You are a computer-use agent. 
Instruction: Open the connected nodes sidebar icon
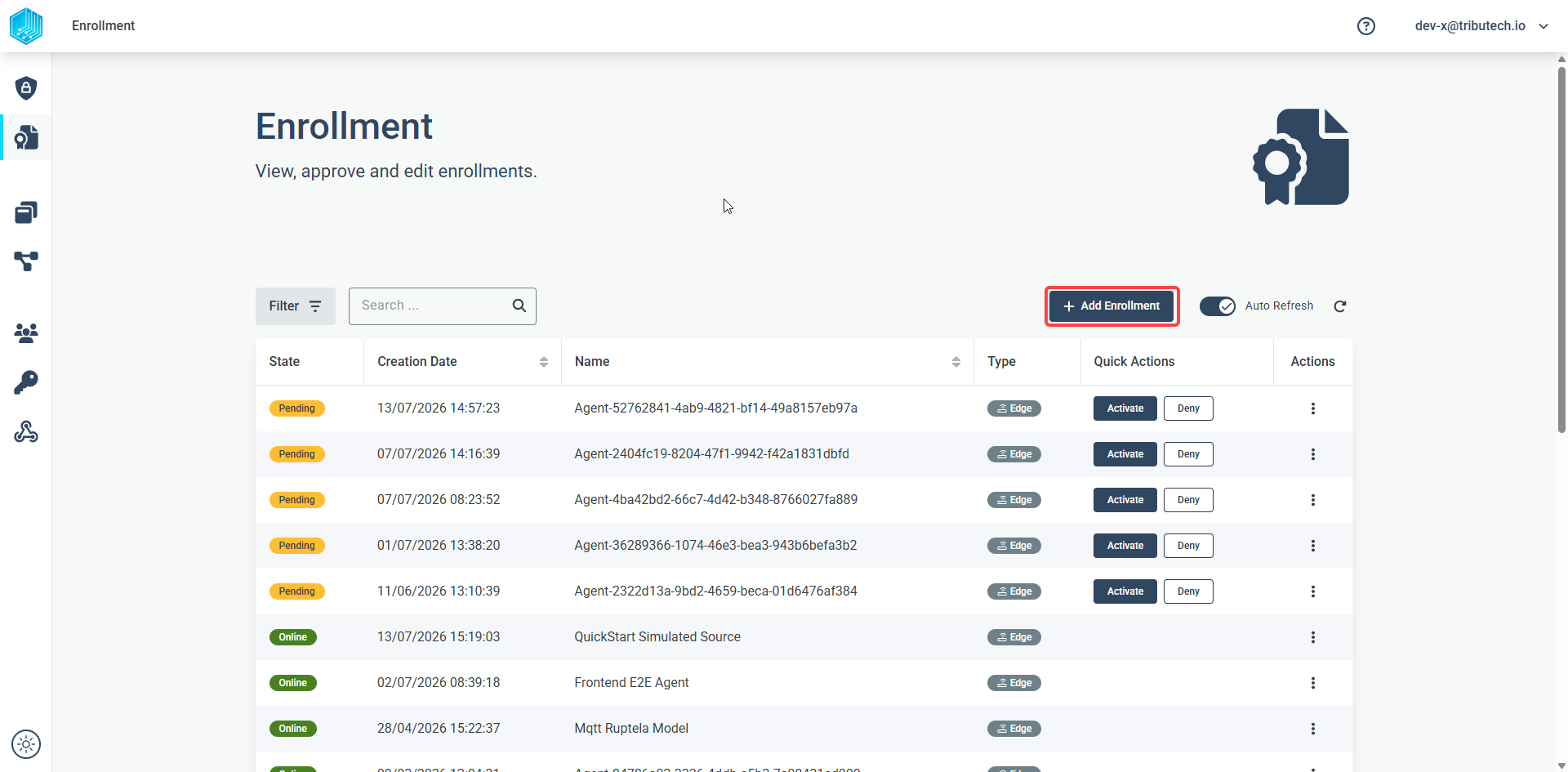coord(26,261)
